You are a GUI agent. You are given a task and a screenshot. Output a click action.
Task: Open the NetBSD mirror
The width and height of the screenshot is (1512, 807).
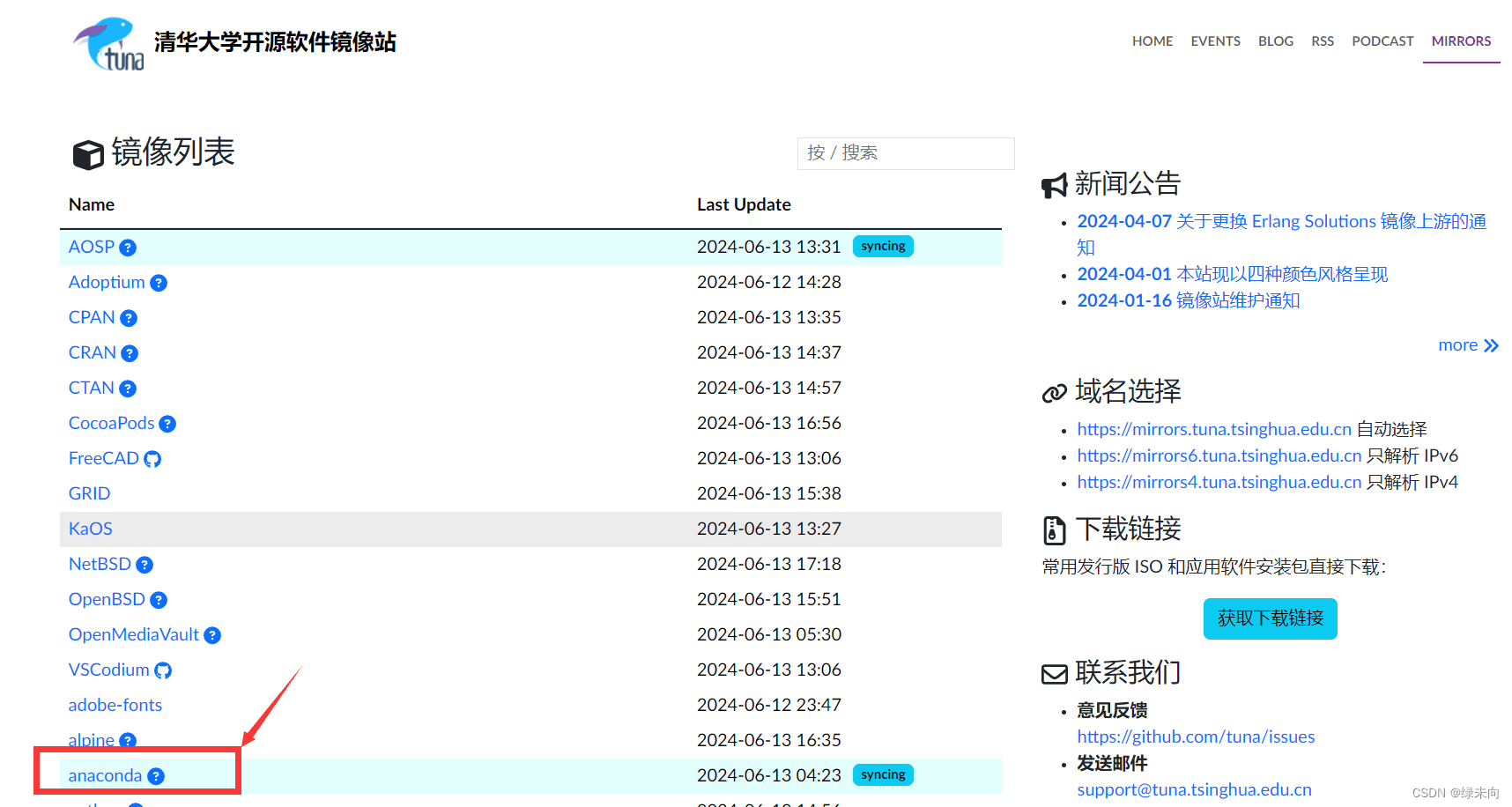coord(100,564)
